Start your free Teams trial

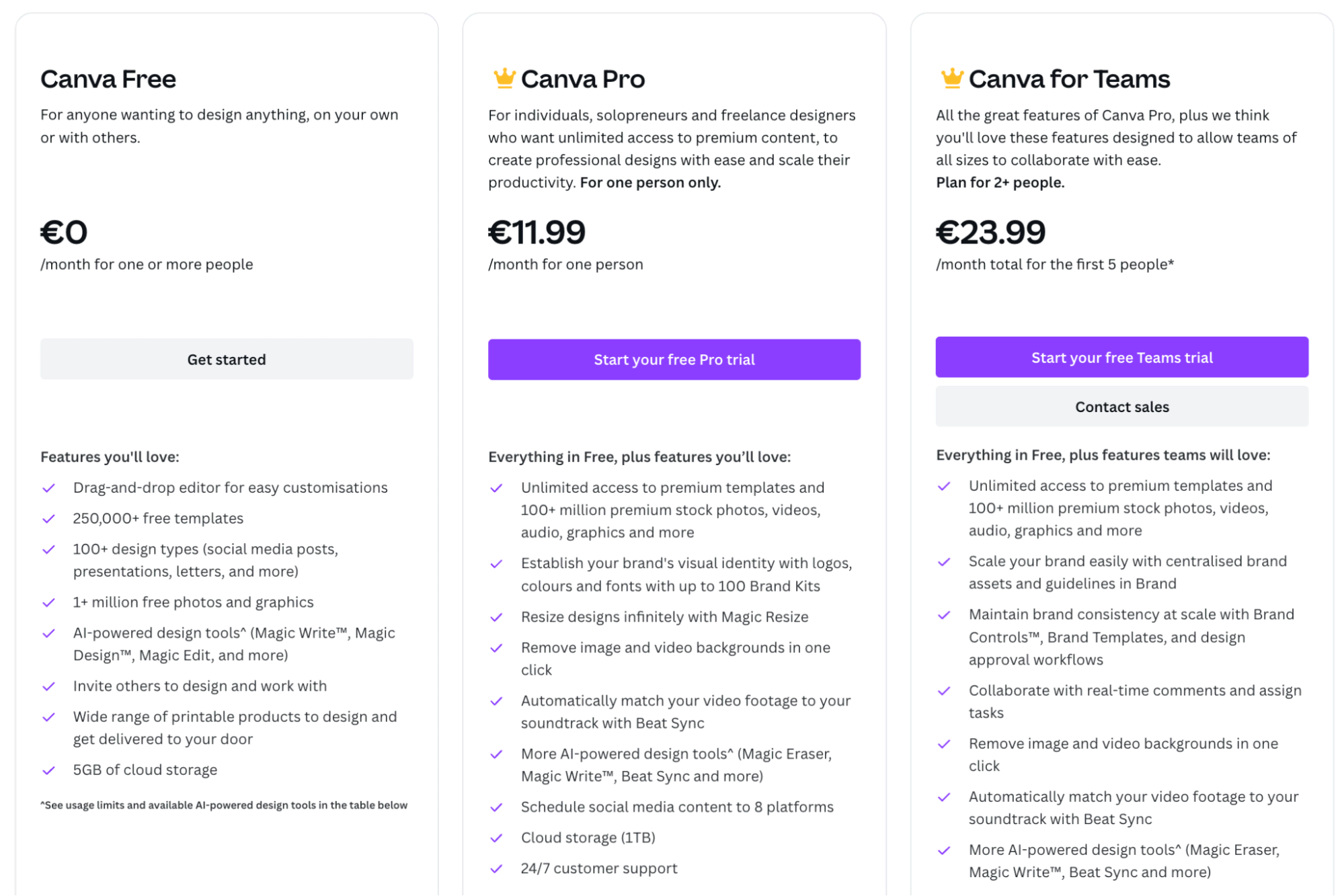[x=1121, y=358]
